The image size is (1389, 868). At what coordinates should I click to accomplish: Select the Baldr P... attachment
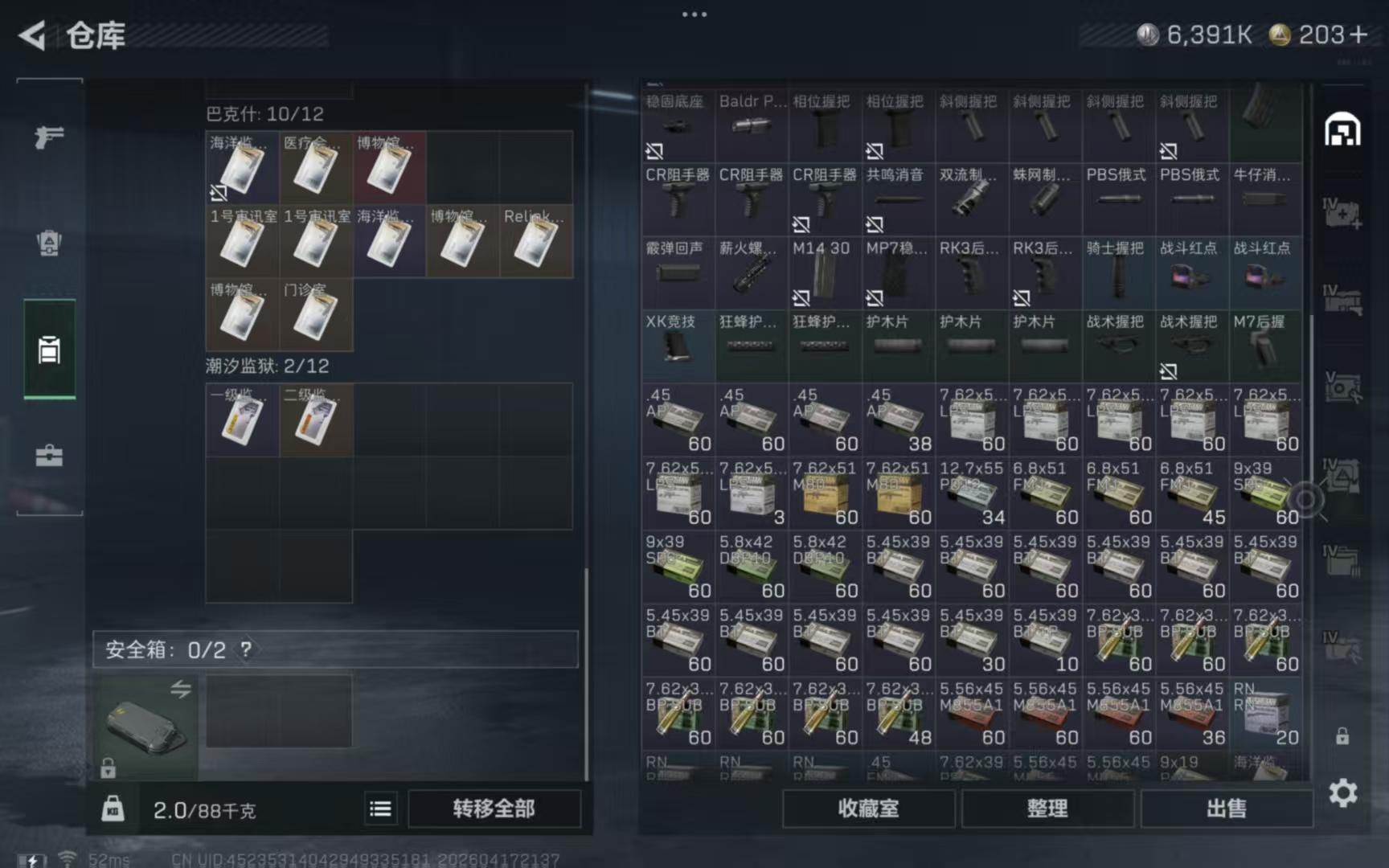click(x=752, y=125)
